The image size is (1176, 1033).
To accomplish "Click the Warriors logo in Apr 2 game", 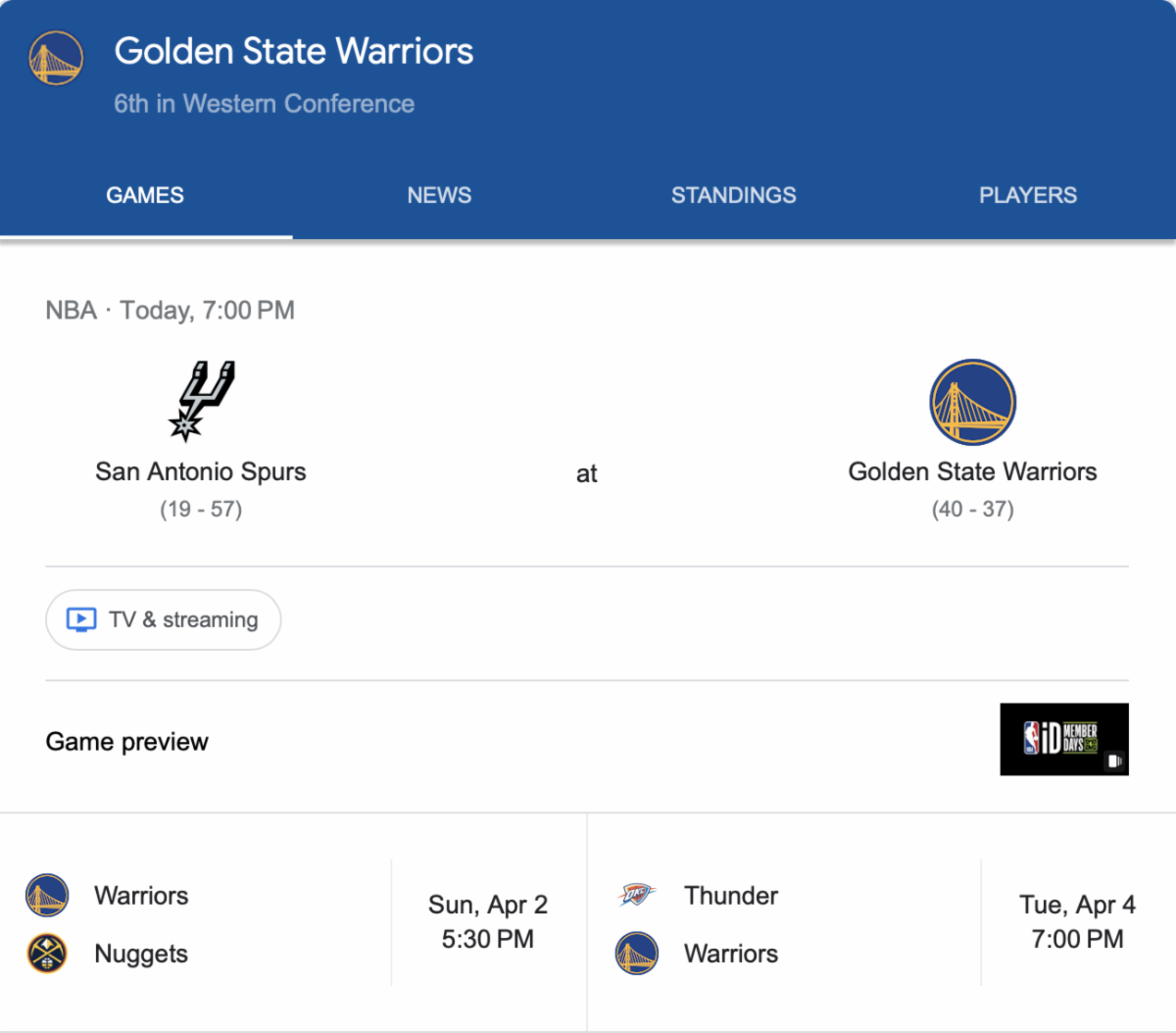I will pyautogui.click(x=47, y=895).
